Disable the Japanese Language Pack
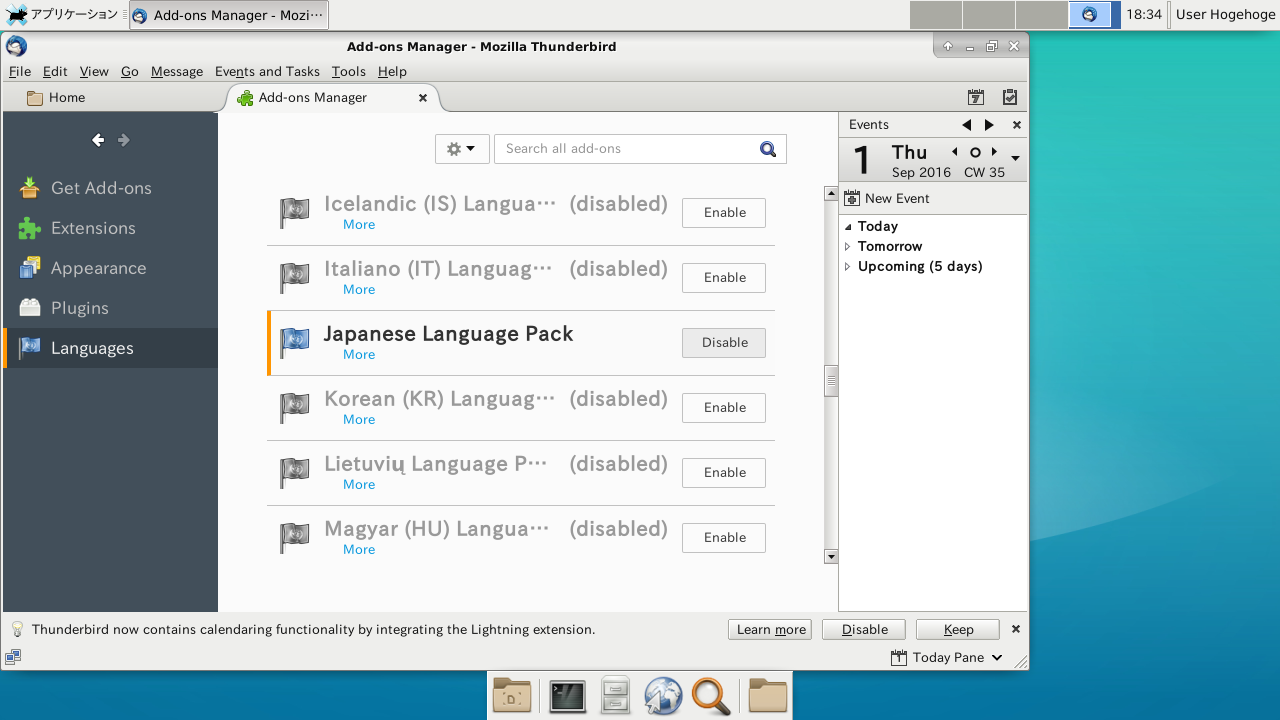The width and height of the screenshot is (1280, 720). point(724,343)
